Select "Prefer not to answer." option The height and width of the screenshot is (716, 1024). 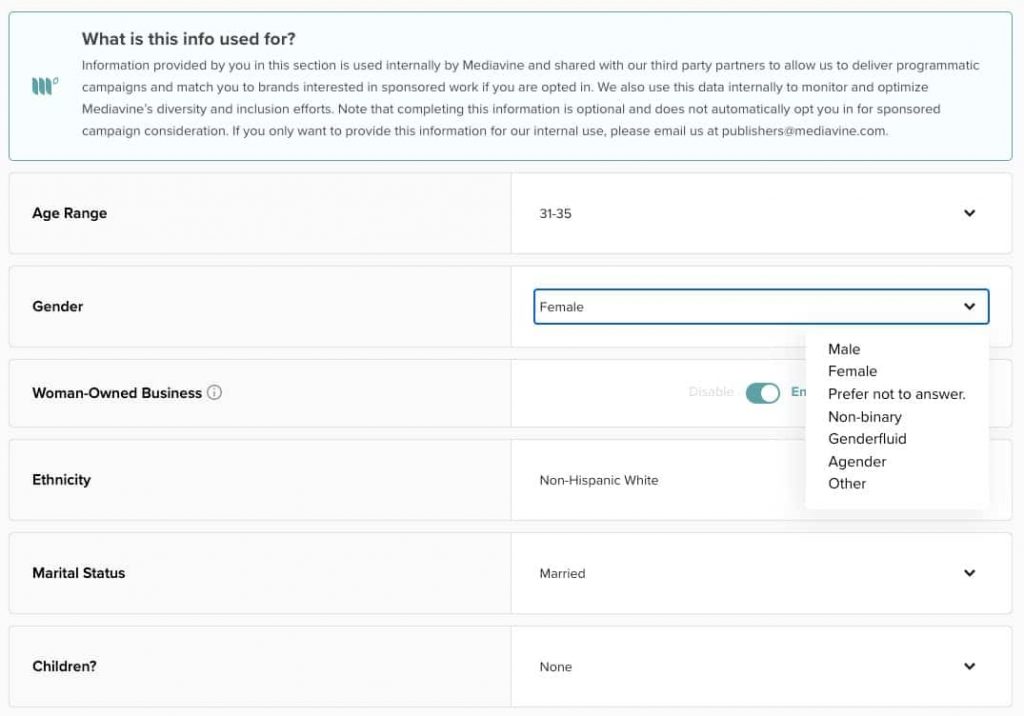897,394
